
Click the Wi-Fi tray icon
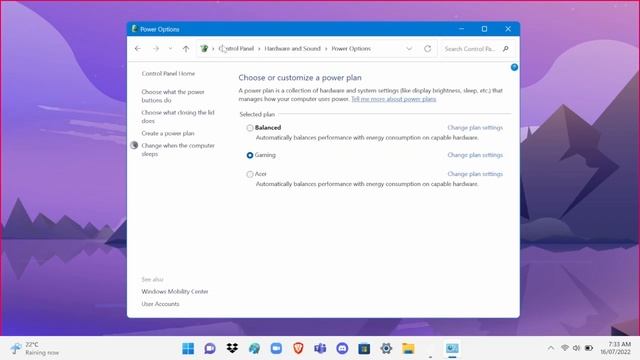pos(565,348)
